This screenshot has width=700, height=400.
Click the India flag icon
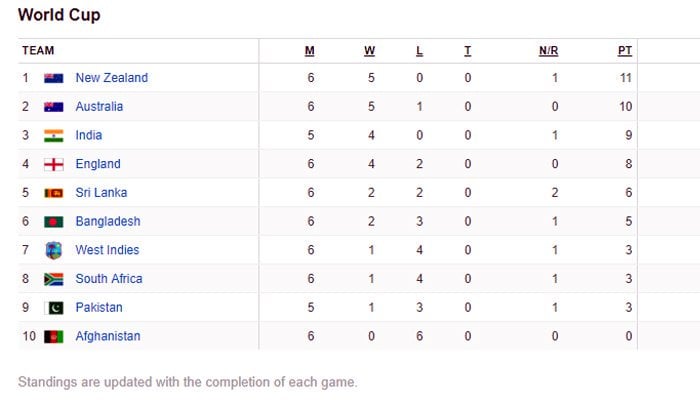[54, 136]
